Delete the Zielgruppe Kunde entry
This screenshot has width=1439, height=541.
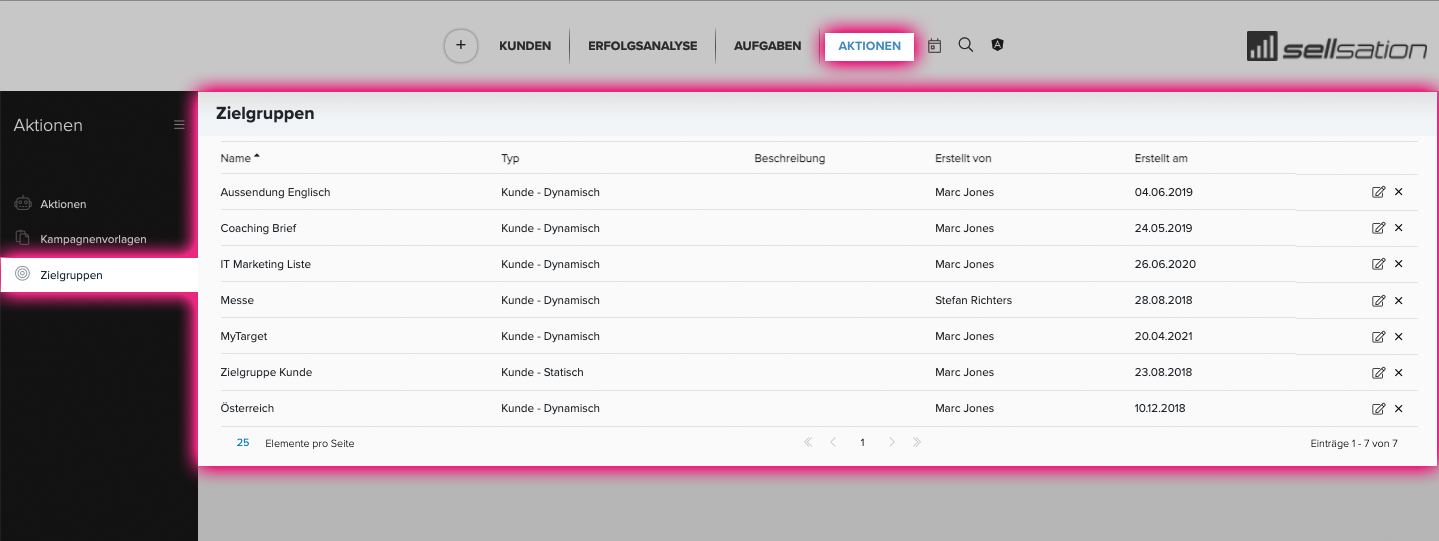pos(1399,372)
